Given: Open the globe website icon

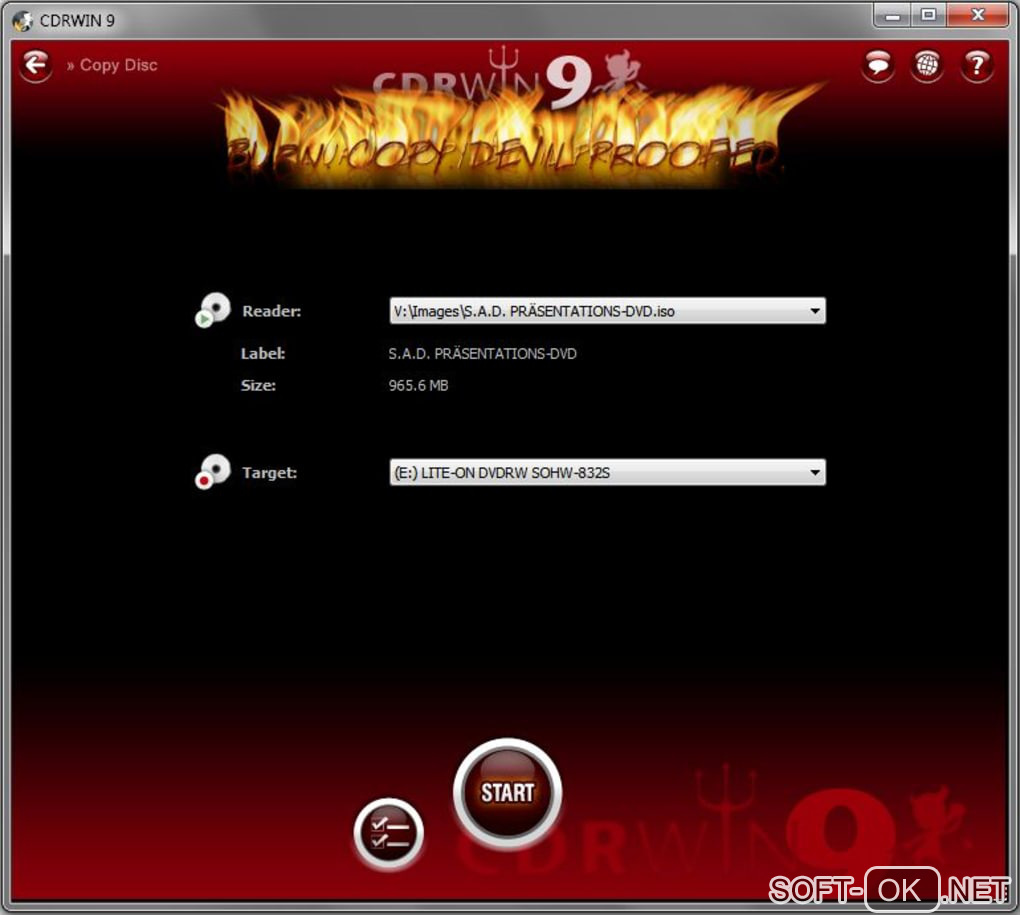Looking at the screenshot, I should [x=927, y=65].
